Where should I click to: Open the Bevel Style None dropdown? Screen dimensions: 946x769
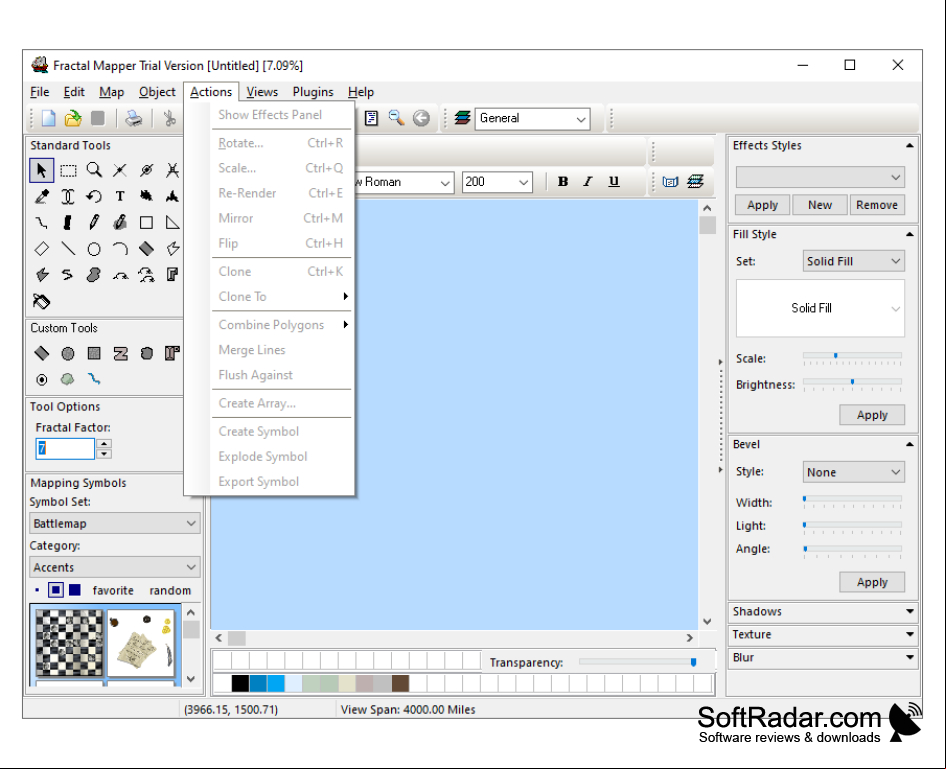(853, 472)
